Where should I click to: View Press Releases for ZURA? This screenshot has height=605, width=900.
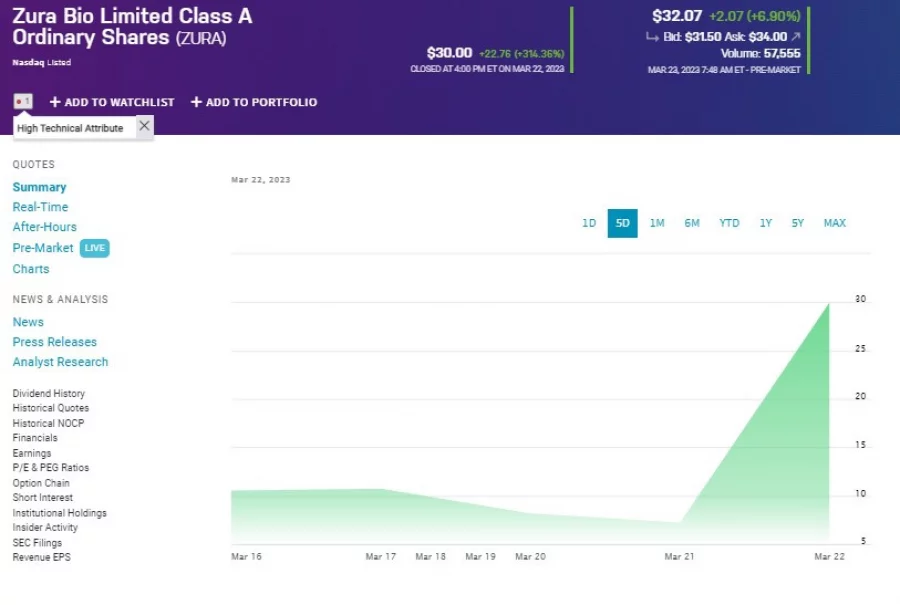(x=54, y=342)
